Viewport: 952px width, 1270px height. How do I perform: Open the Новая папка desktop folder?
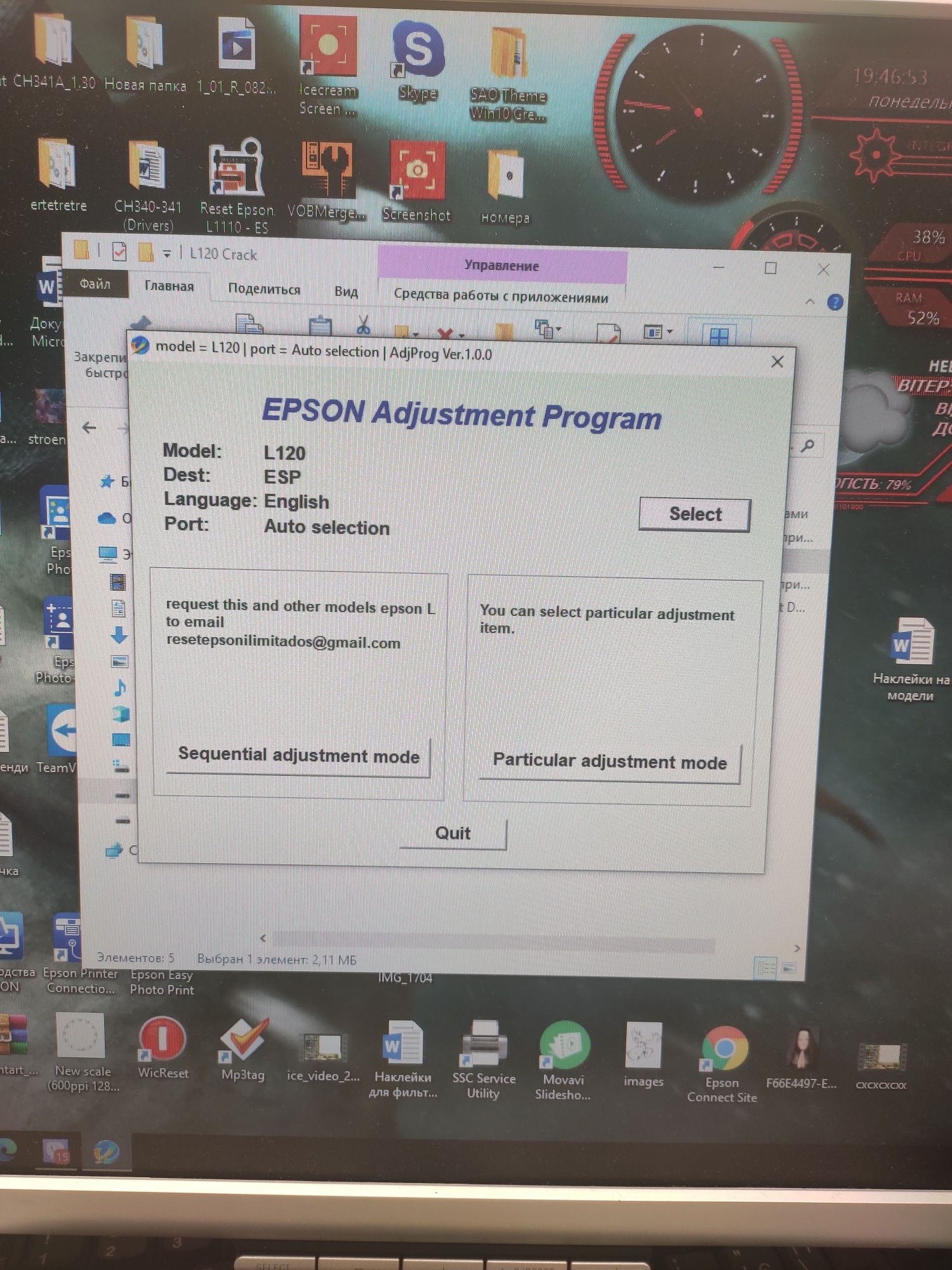(x=145, y=55)
